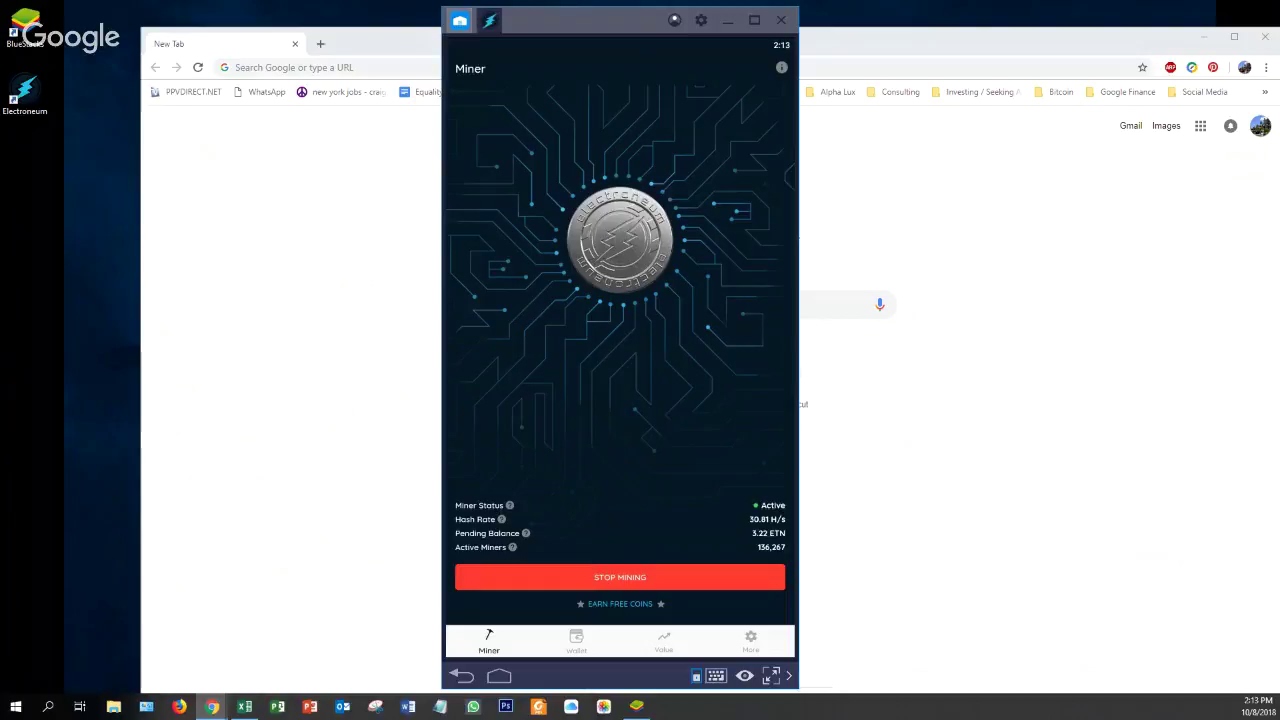Launch Firefox from the taskbar
The image size is (1280, 720).
coord(179,707)
